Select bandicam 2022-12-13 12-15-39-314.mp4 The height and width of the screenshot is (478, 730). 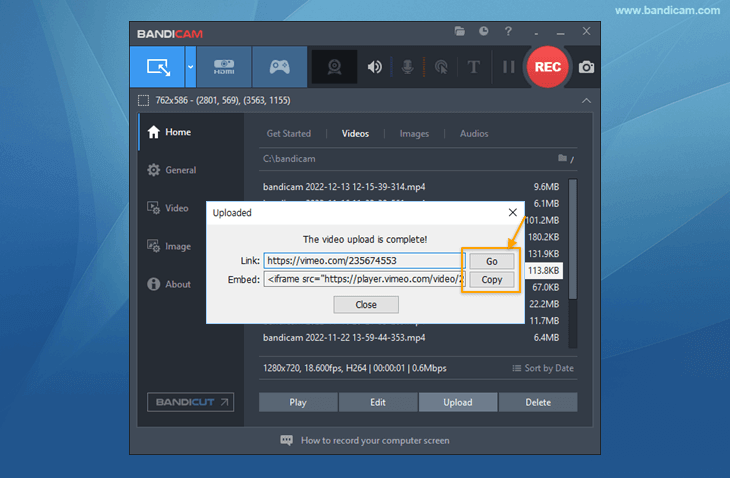tap(344, 187)
